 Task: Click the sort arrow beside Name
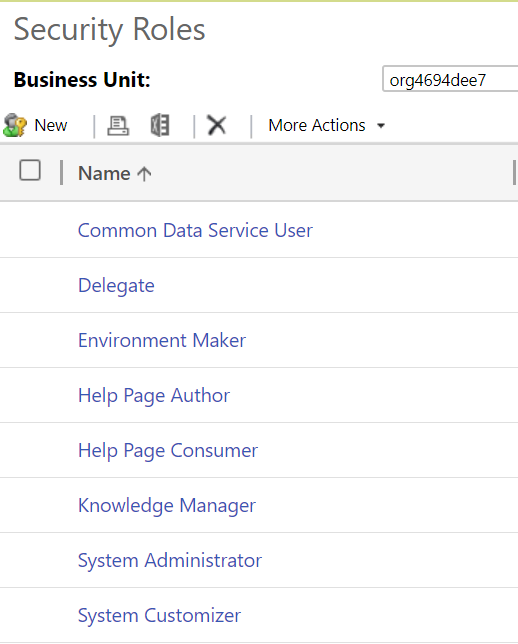[144, 174]
